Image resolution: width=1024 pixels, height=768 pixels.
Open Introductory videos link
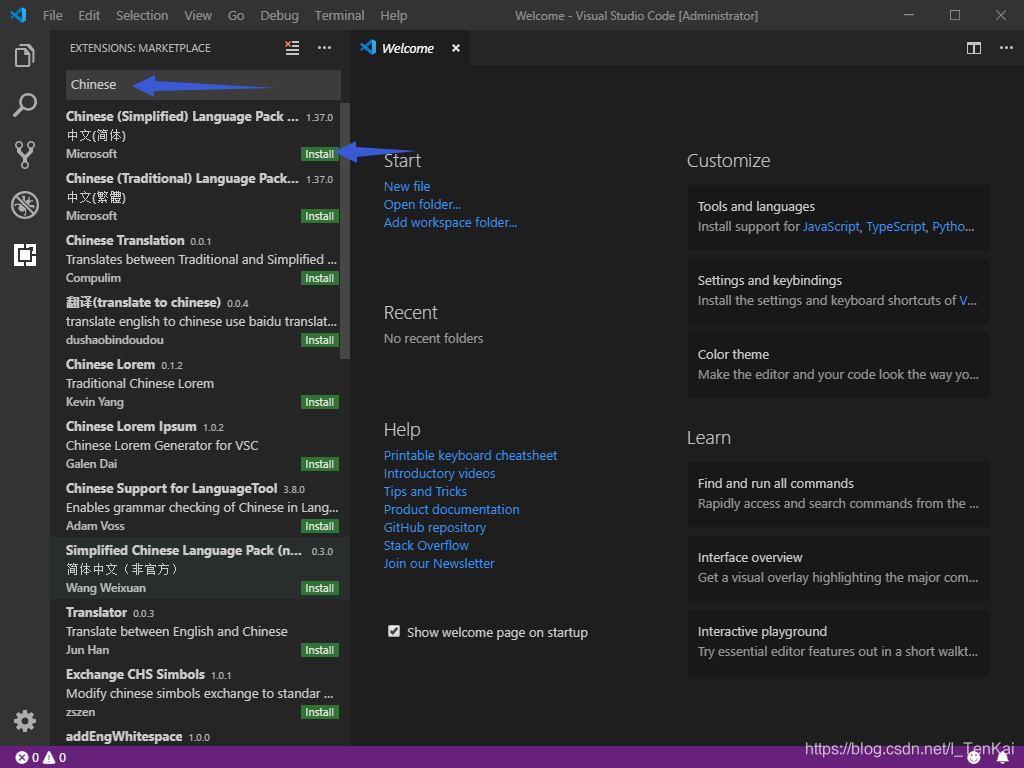pyautogui.click(x=440, y=473)
